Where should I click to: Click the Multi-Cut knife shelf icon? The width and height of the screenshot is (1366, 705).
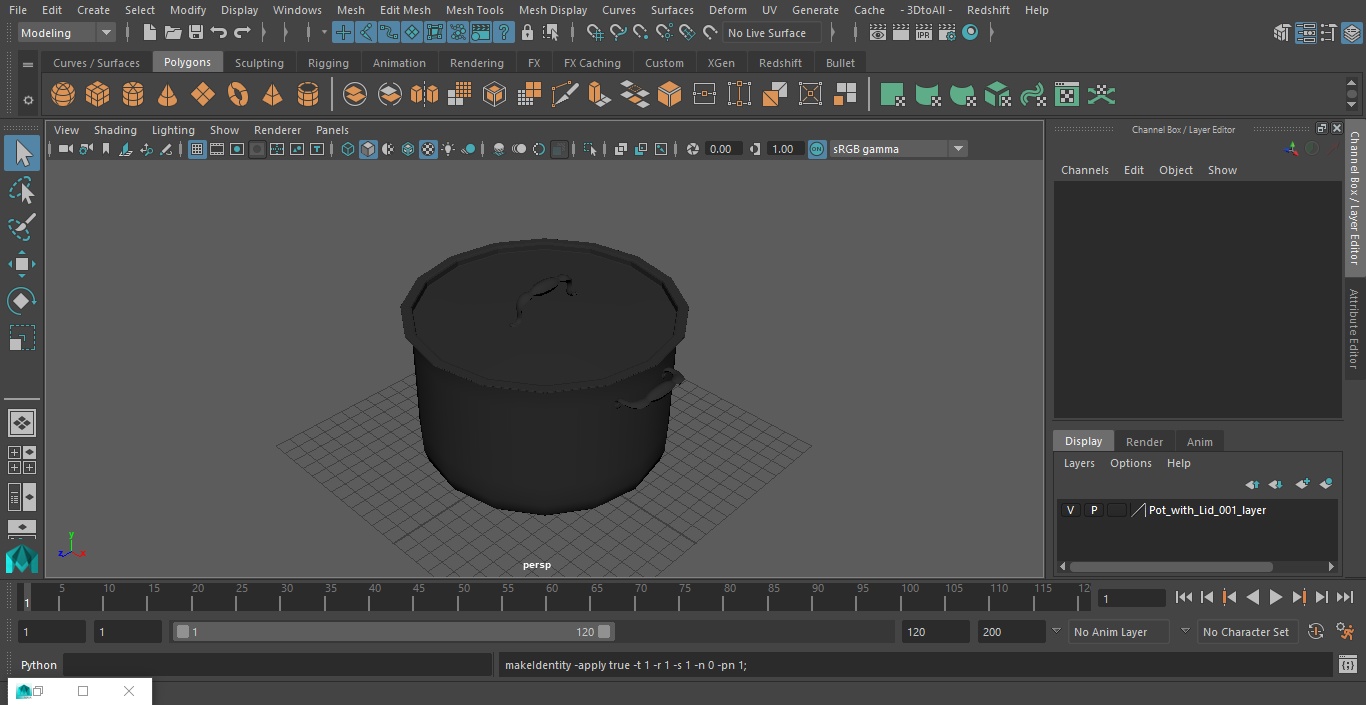(x=565, y=95)
